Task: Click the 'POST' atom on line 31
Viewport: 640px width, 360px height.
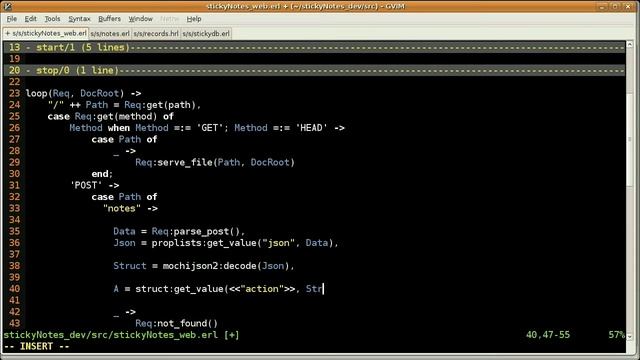Action: tap(86, 185)
